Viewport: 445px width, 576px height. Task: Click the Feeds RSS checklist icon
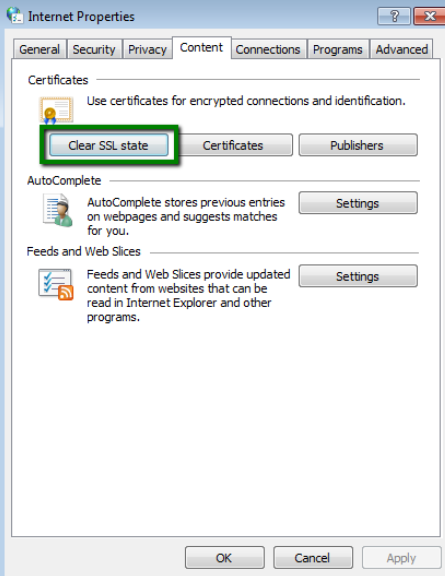56,284
